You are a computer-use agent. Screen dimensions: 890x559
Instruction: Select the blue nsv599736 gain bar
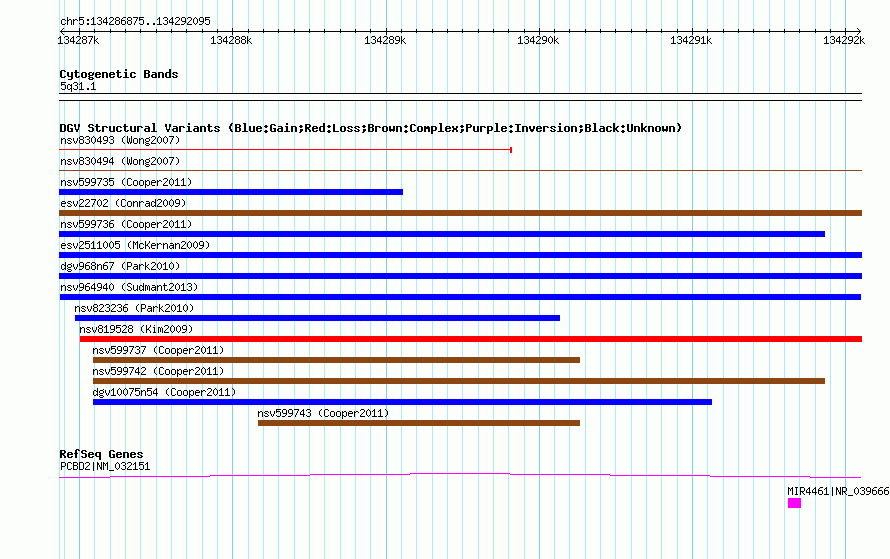pos(442,234)
